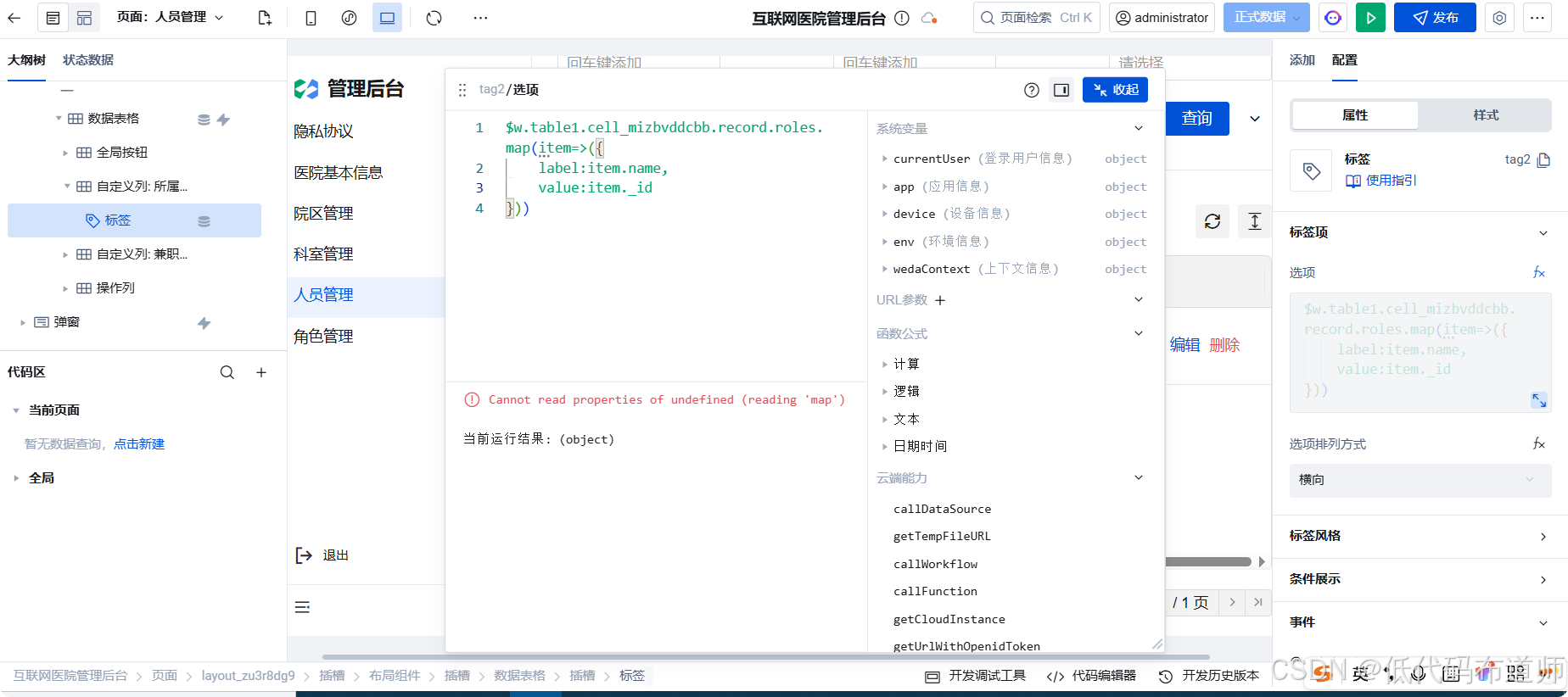Viewport: 1568px width, 697px height.
Task: Click the table refresh icon
Action: [x=1212, y=221]
